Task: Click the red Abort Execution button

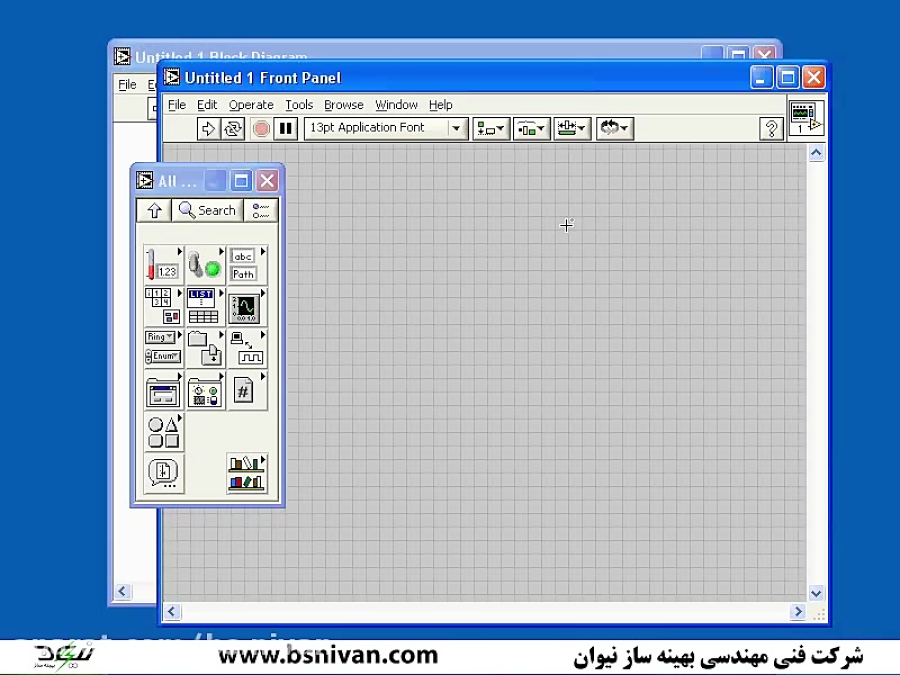Action: (261, 129)
